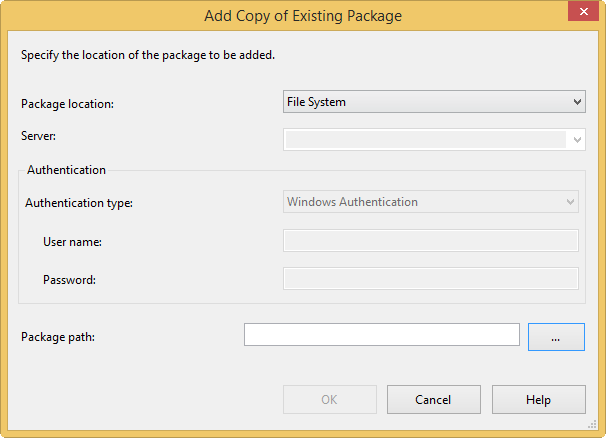Click the "Package location:" label
The image size is (606, 438).
pyautogui.click(x=67, y=103)
